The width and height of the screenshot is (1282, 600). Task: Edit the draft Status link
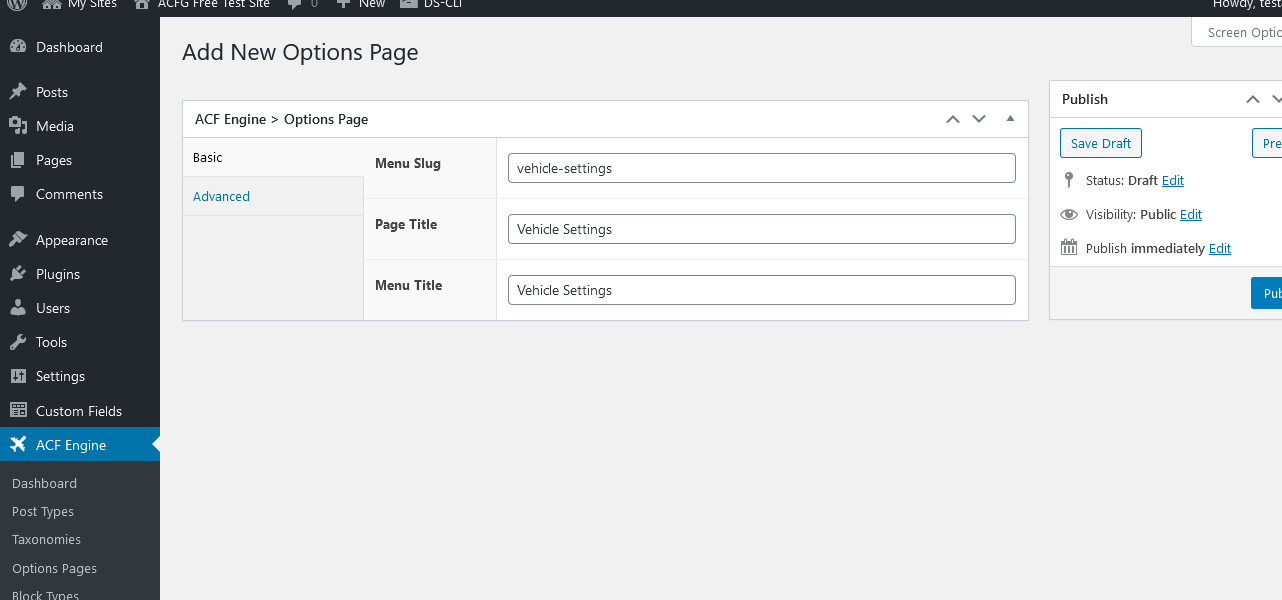pyautogui.click(x=1173, y=180)
